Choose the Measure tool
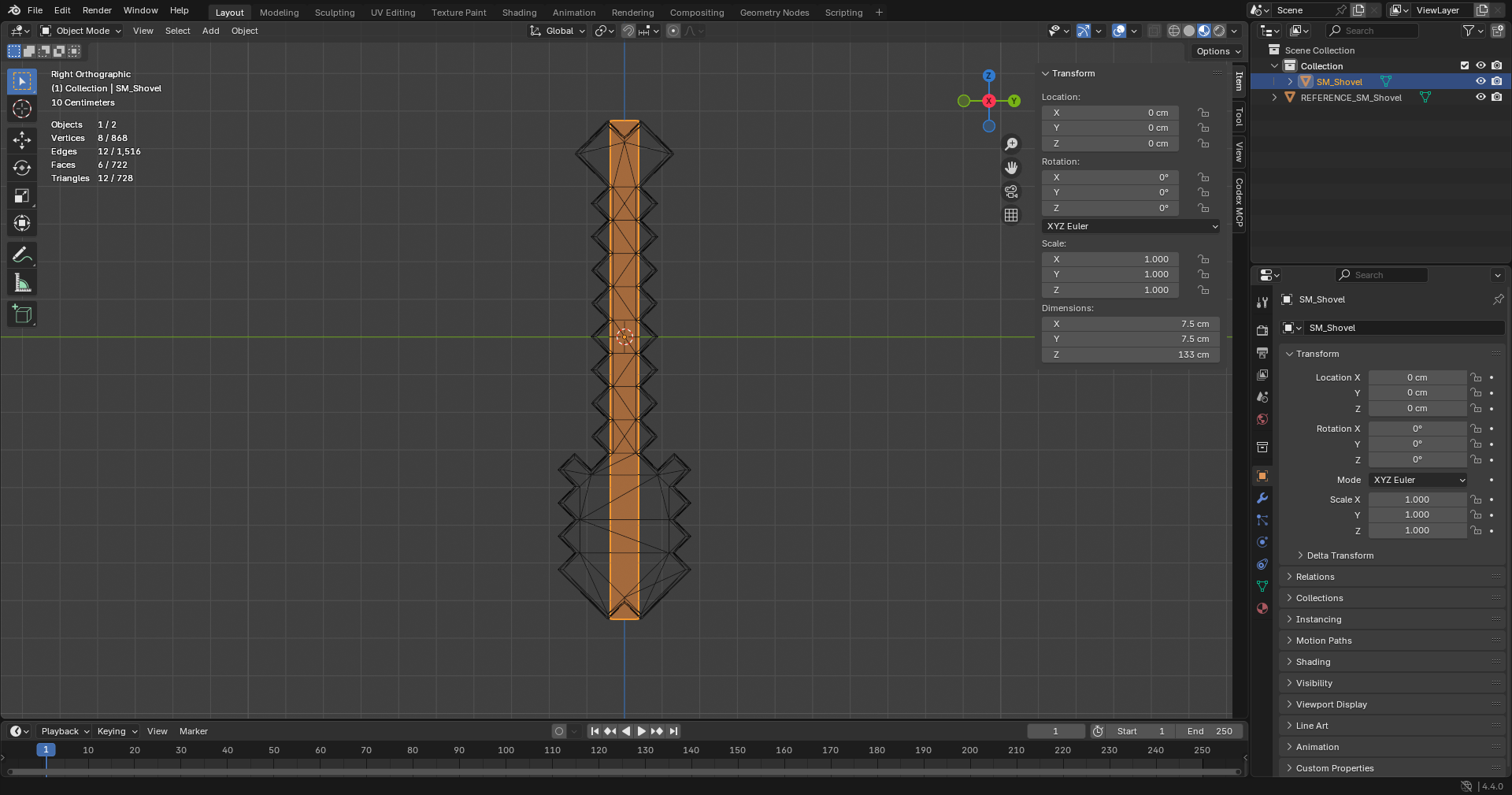Viewport: 1512px width, 795px height. click(22, 282)
